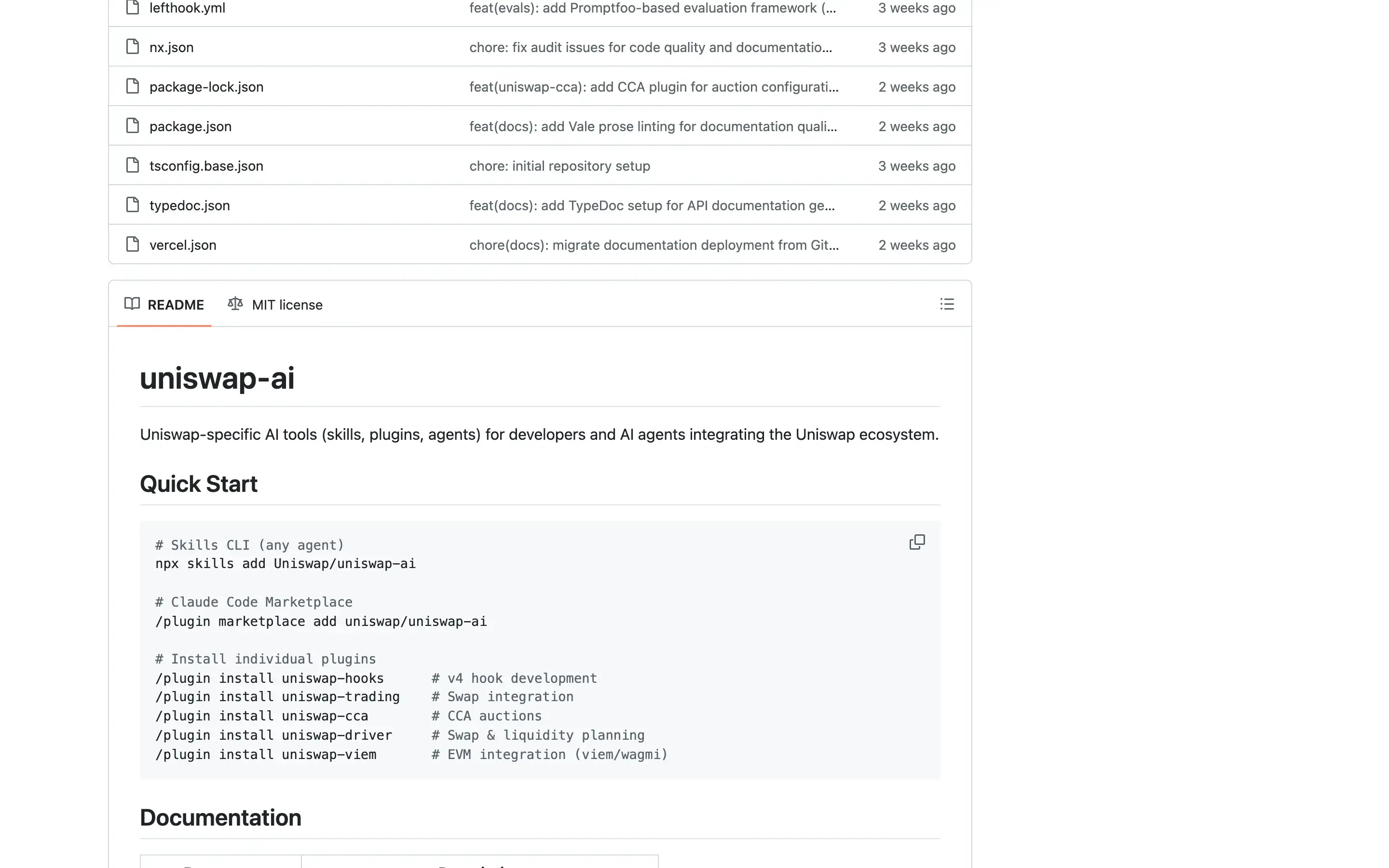Open the package-lock.json file
The height and width of the screenshot is (868, 1389).
click(x=205, y=87)
